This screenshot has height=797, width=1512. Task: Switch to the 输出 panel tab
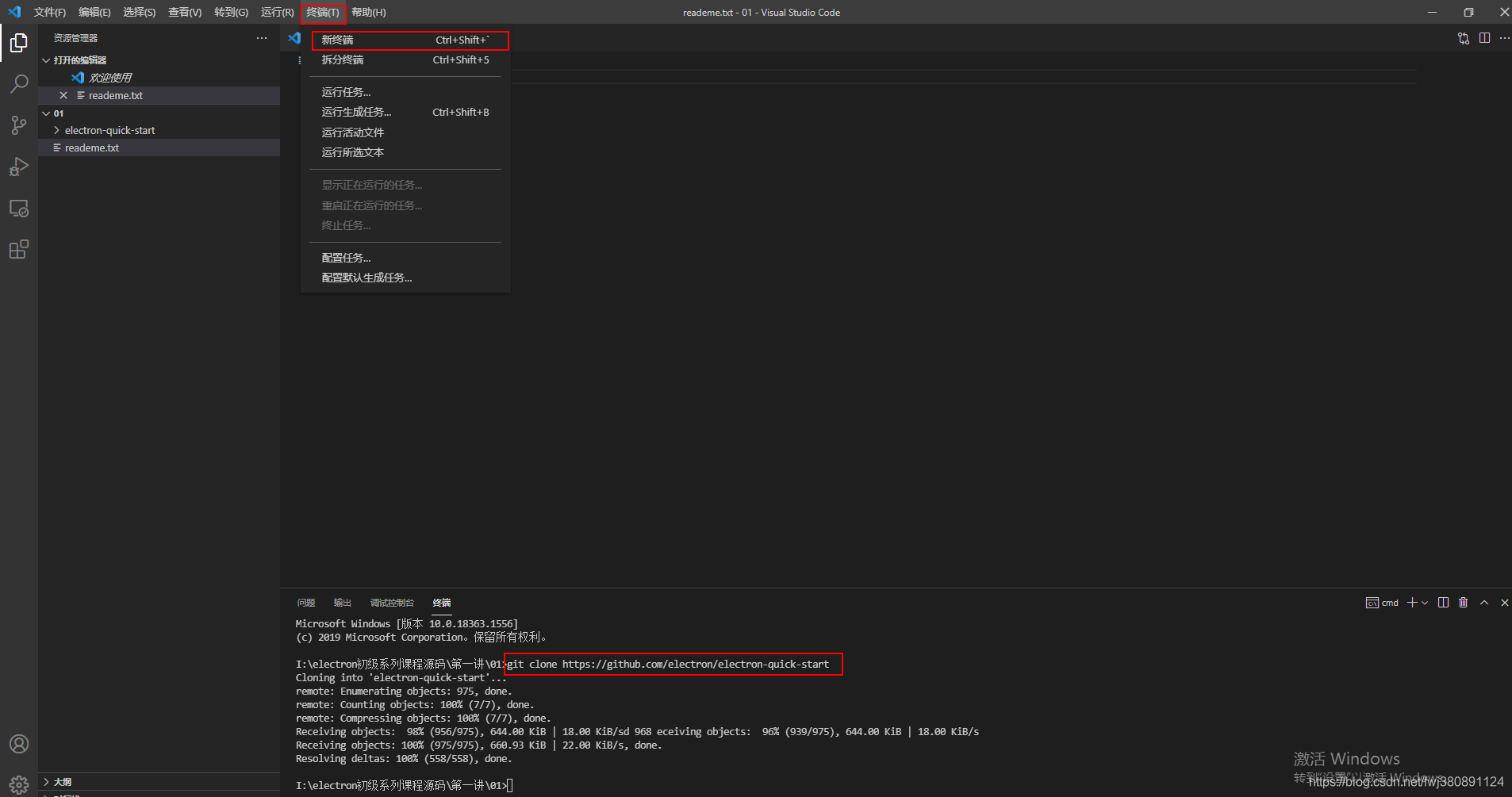342,603
